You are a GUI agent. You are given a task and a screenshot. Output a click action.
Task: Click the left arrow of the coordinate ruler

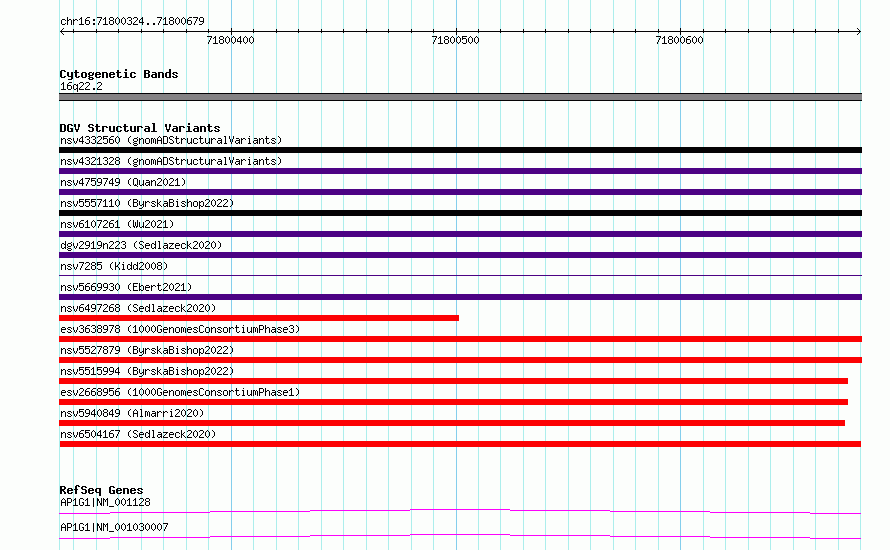coord(63,32)
